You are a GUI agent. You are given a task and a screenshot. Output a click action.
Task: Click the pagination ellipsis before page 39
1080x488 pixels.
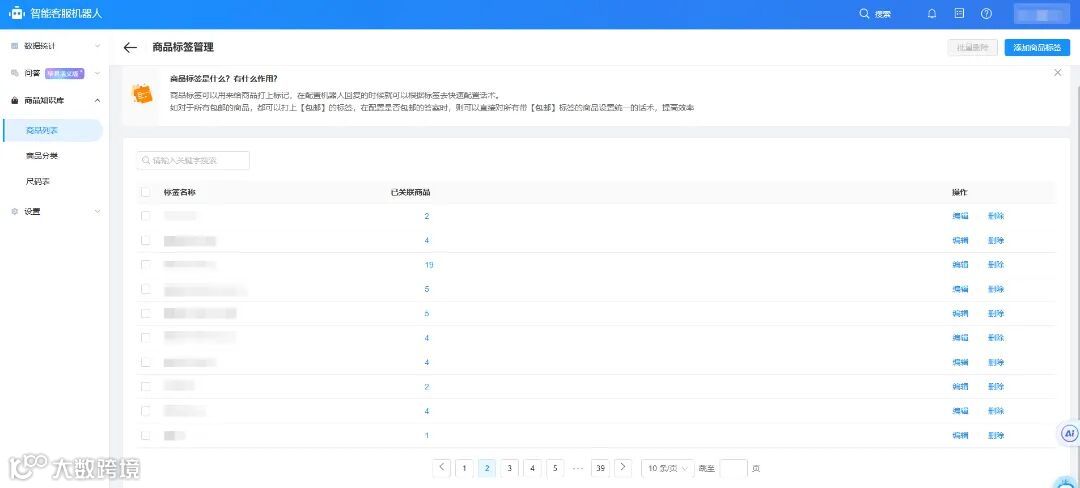(x=578, y=468)
